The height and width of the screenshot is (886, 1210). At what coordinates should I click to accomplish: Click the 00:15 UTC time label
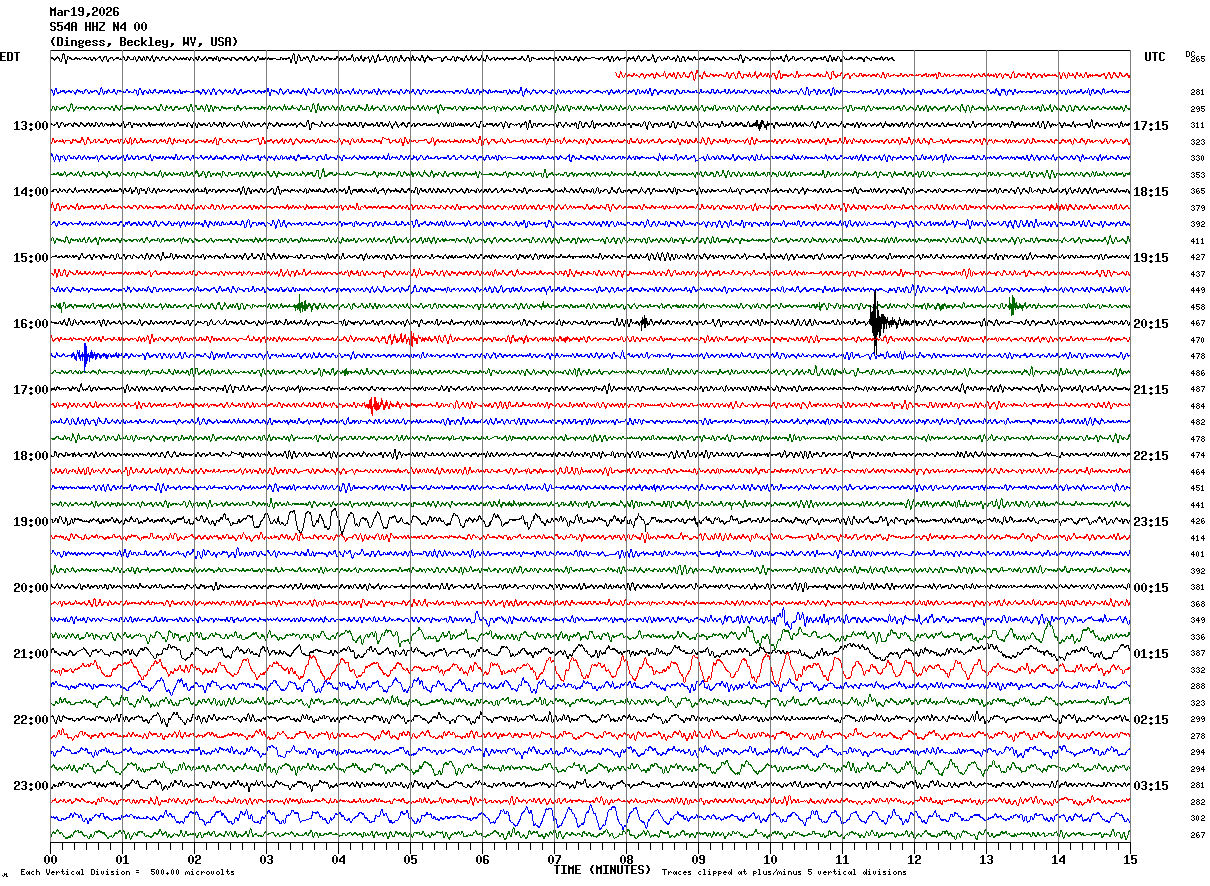tap(1151, 587)
